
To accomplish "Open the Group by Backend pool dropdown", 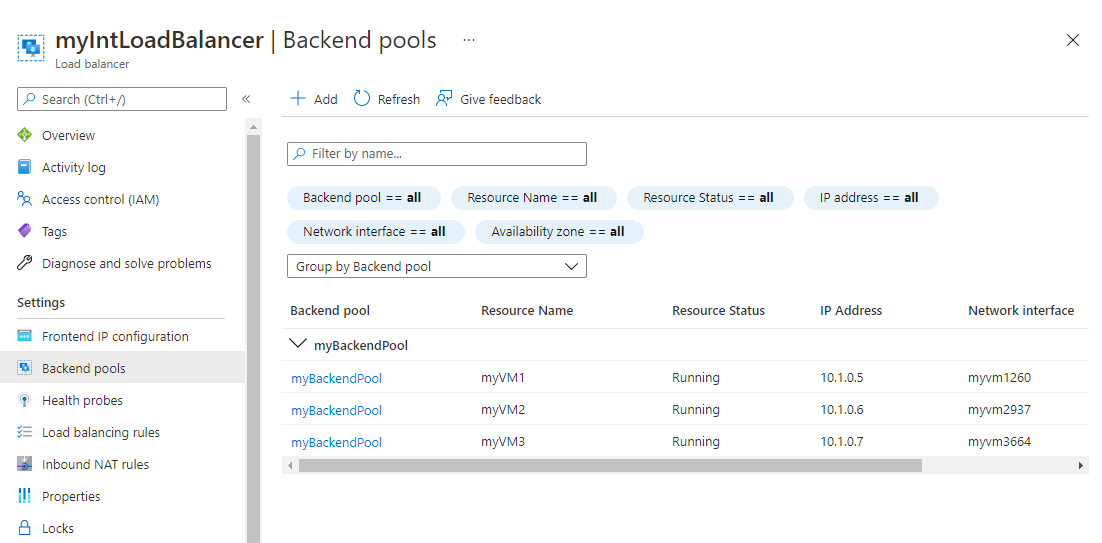I will tap(436, 266).
